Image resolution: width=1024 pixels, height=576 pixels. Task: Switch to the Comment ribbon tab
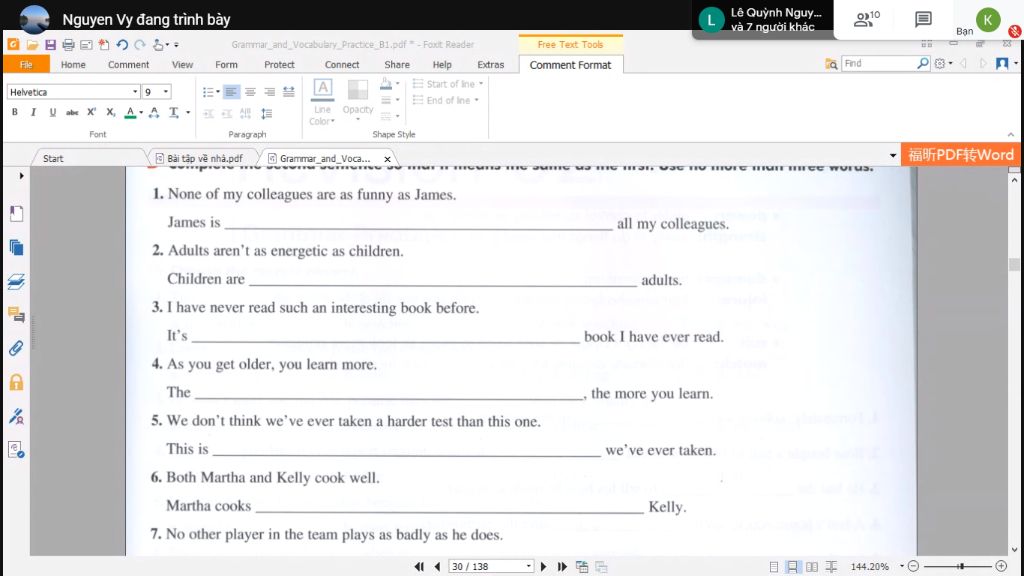coord(129,65)
